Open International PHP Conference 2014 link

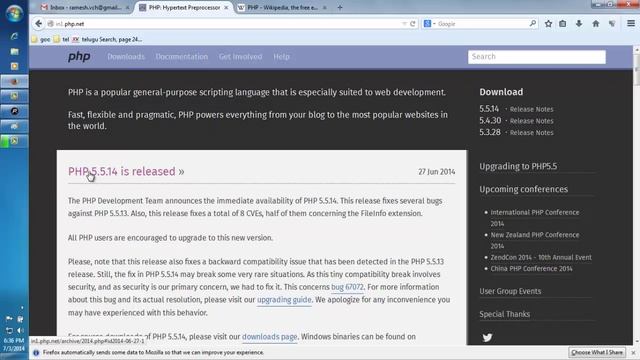click(x=535, y=218)
